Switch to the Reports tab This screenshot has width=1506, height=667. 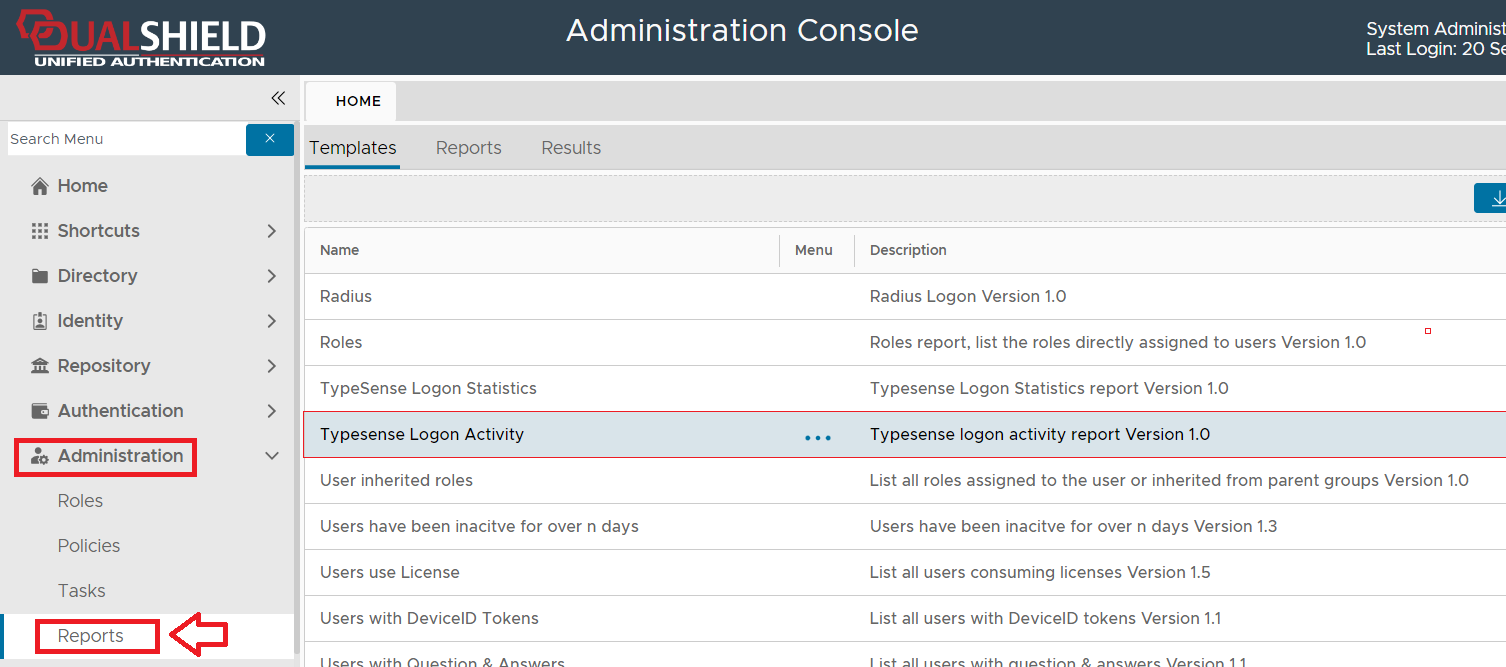[468, 148]
